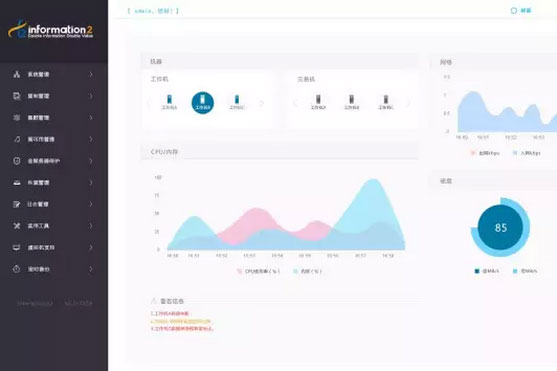
Task: Select the last grey disaster-recovery machine icon
Action: 386,102
